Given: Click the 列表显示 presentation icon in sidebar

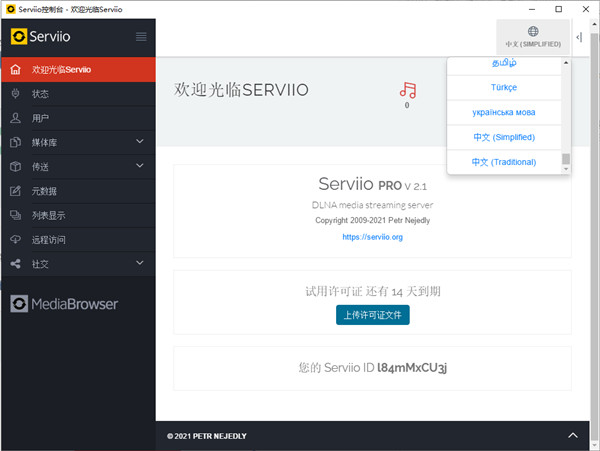Looking at the screenshot, I should [x=15, y=215].
